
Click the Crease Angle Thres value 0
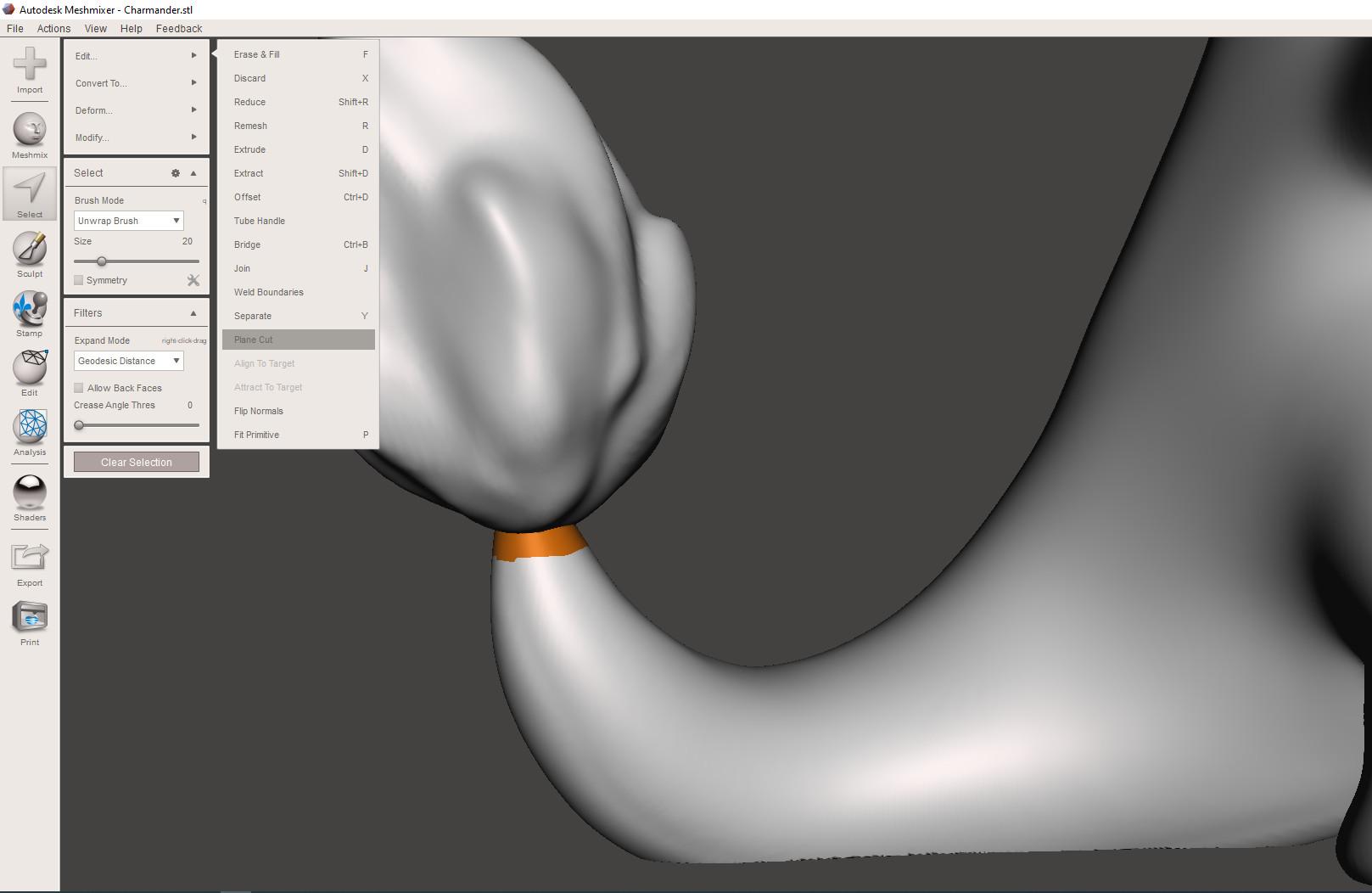[x=190, y=405]
